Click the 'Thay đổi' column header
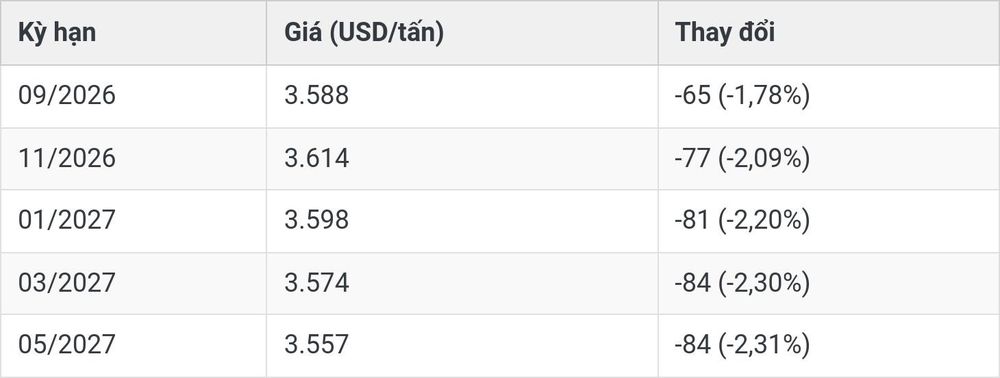The image size is (1000, 378). (725, 32)
